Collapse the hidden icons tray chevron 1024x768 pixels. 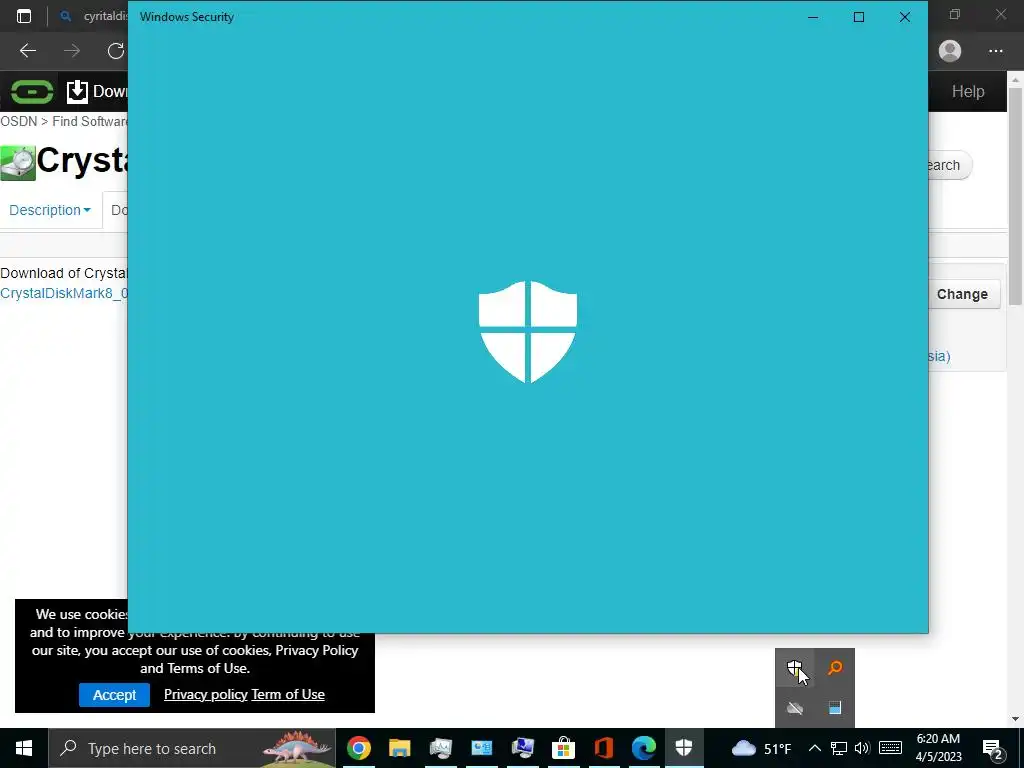coord(814,748)
